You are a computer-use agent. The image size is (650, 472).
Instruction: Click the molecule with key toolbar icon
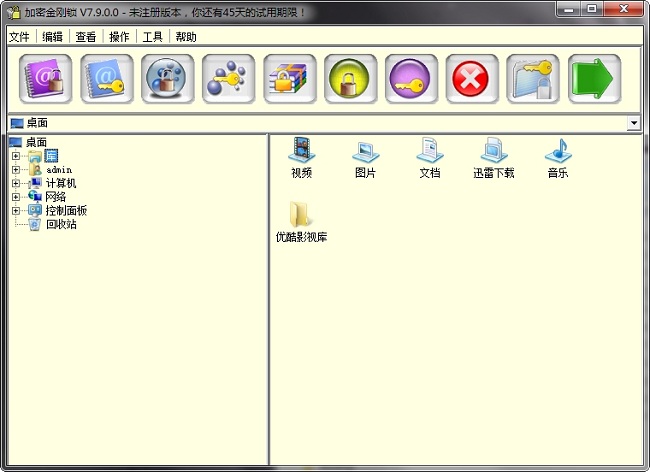click(x=229, y=78)
